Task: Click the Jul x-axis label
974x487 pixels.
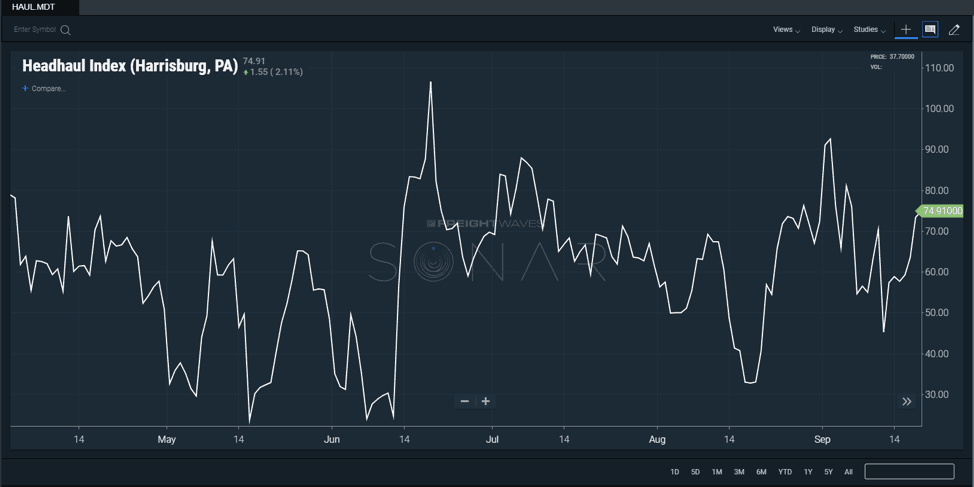Action: (493, 440)
